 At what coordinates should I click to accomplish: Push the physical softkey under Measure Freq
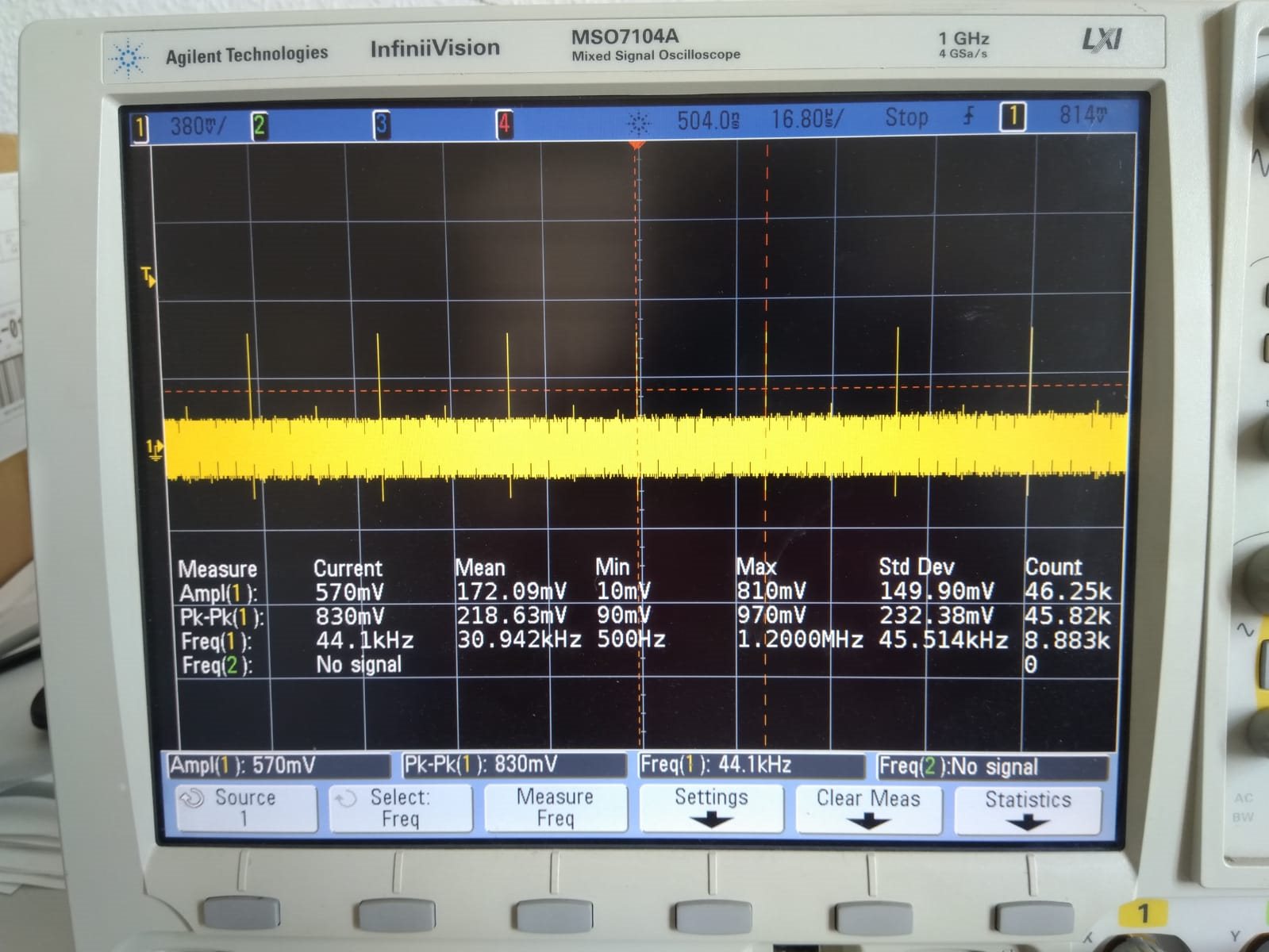click(554, 916)
